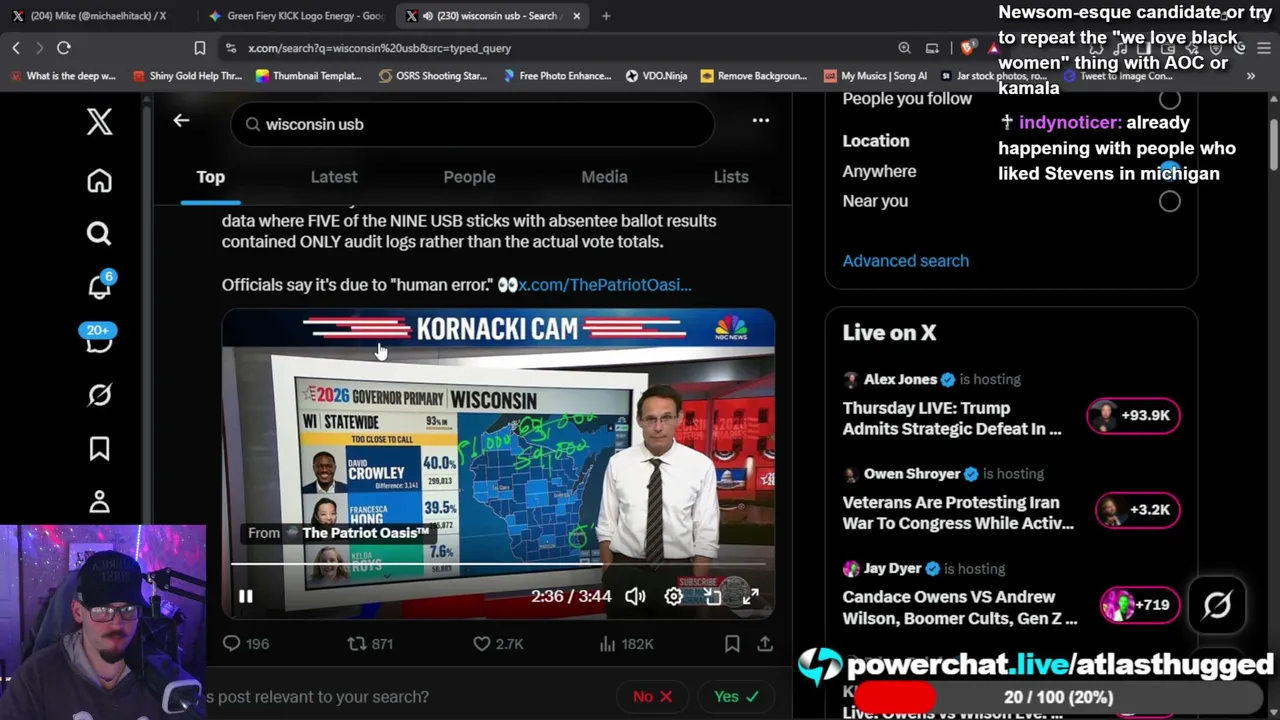1280x720 pixels.
Task: Join Jay Dyer space via +719 button
Action: click(1138, 604)
